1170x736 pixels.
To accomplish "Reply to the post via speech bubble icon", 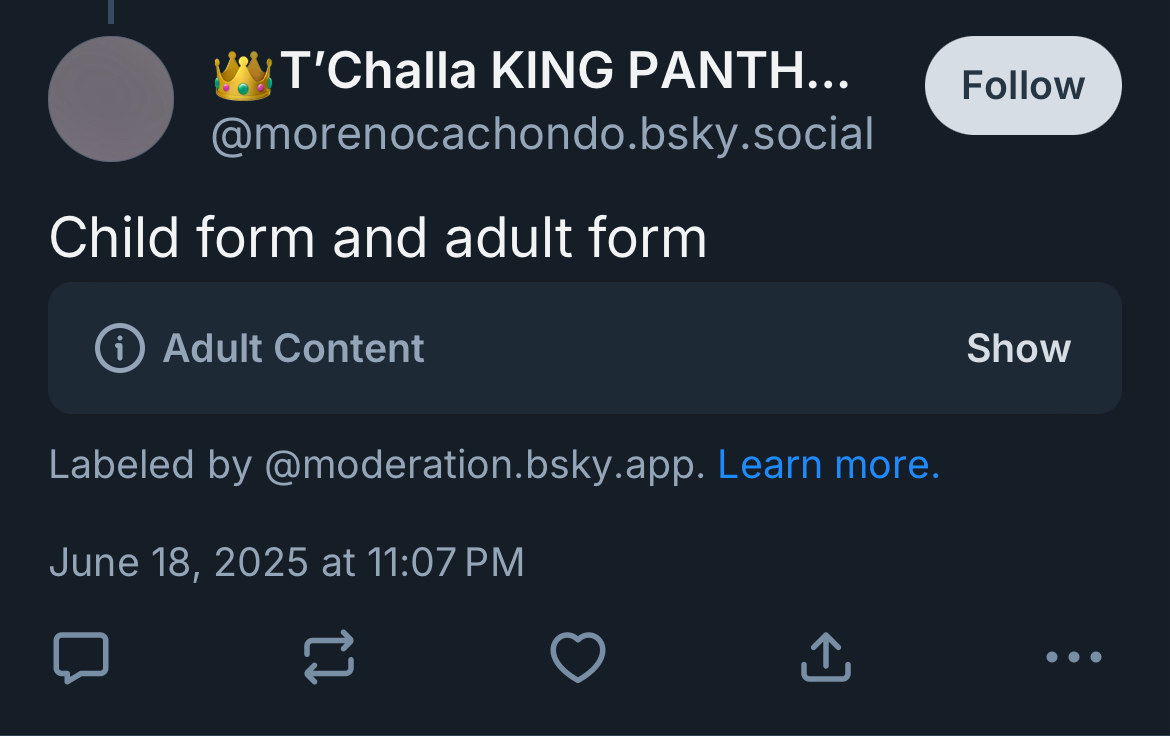I will 80,657.
